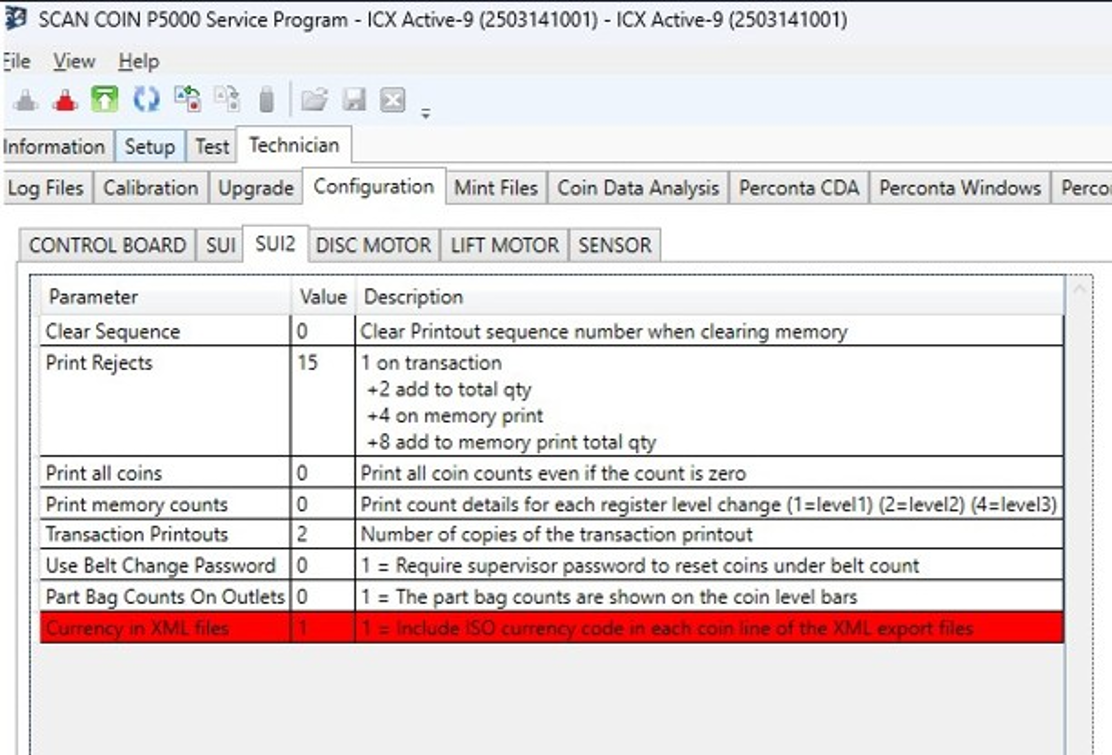The width and height of the screenshot is (1112, 755).
Task: Click the colored document transfer icon
Action: pos(188,99)
